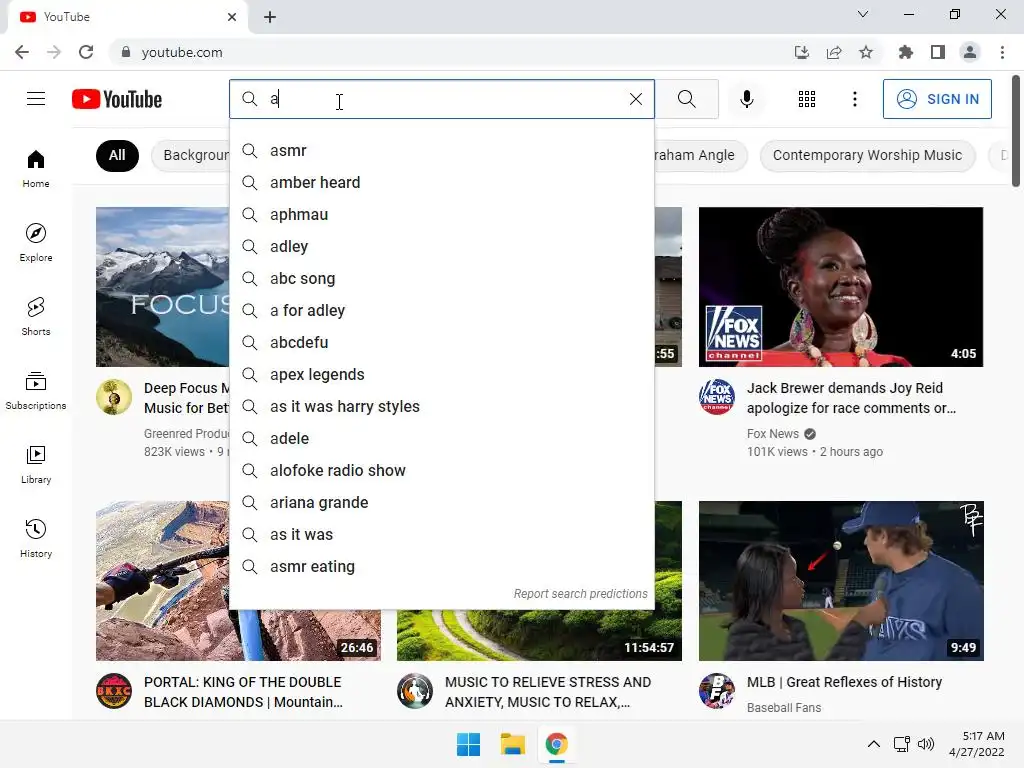1024x768 pixels.
Task: Open 'MLB | Great Reflexes of History' title
Action: (844, 682)
